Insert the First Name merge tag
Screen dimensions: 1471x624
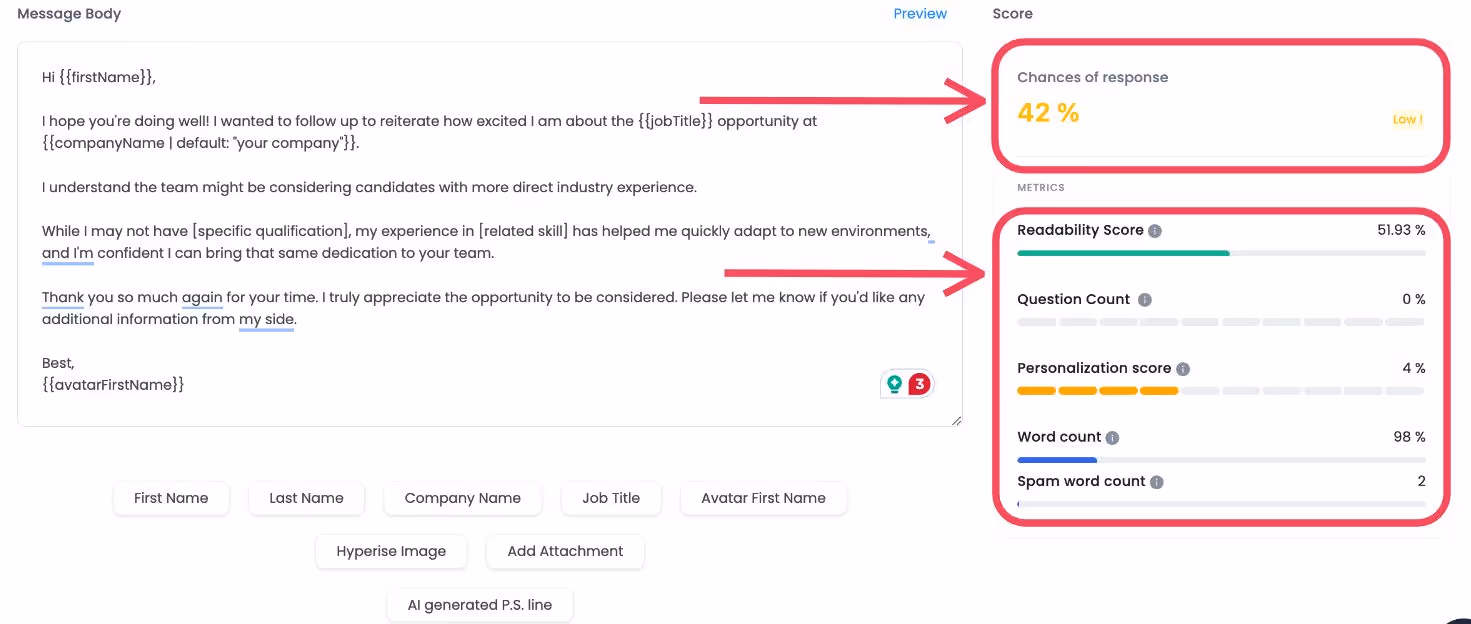171,498
